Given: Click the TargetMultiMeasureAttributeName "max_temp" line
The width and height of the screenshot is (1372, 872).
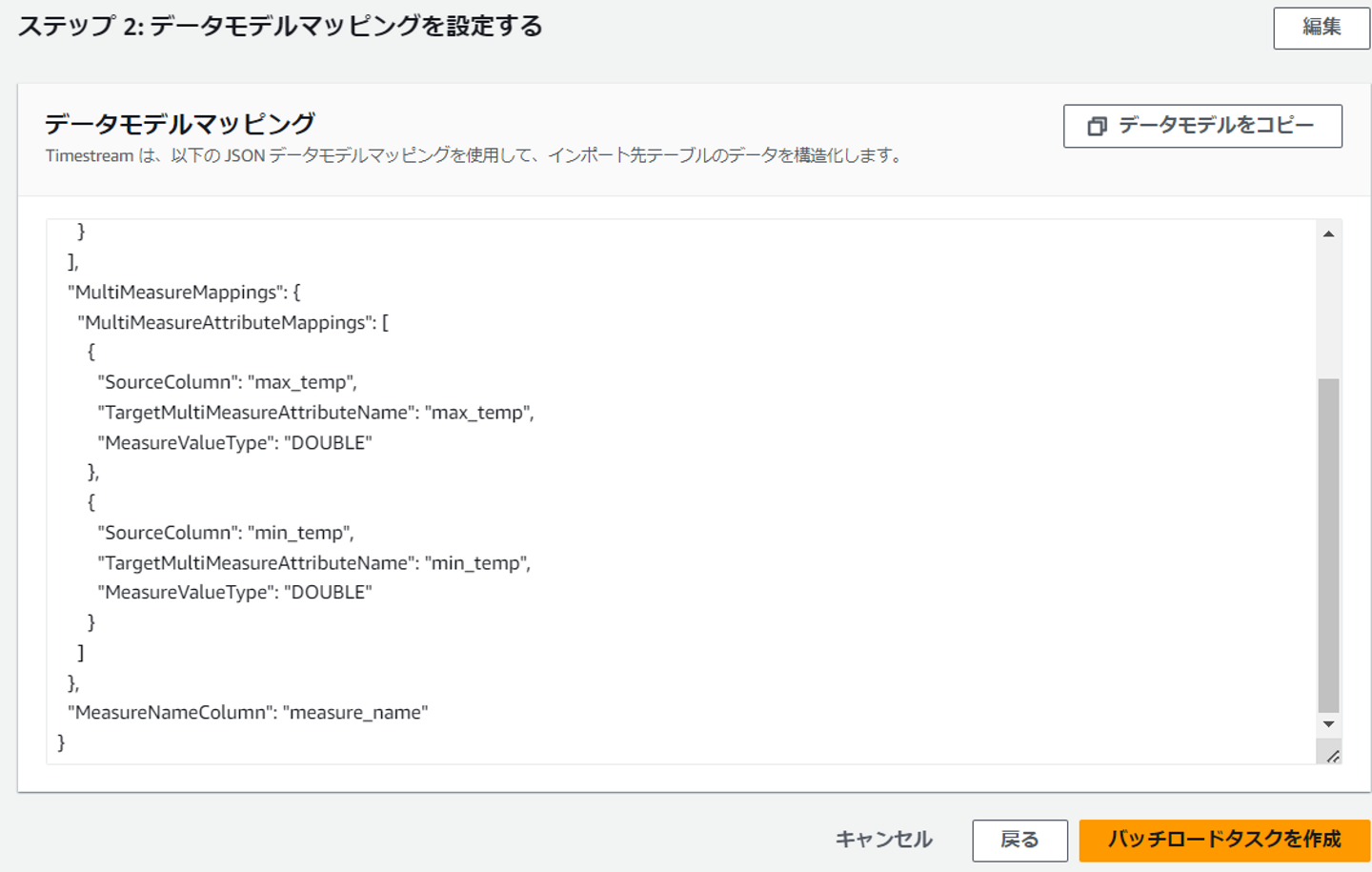Looking at the screenshot, I should point(315,413).
